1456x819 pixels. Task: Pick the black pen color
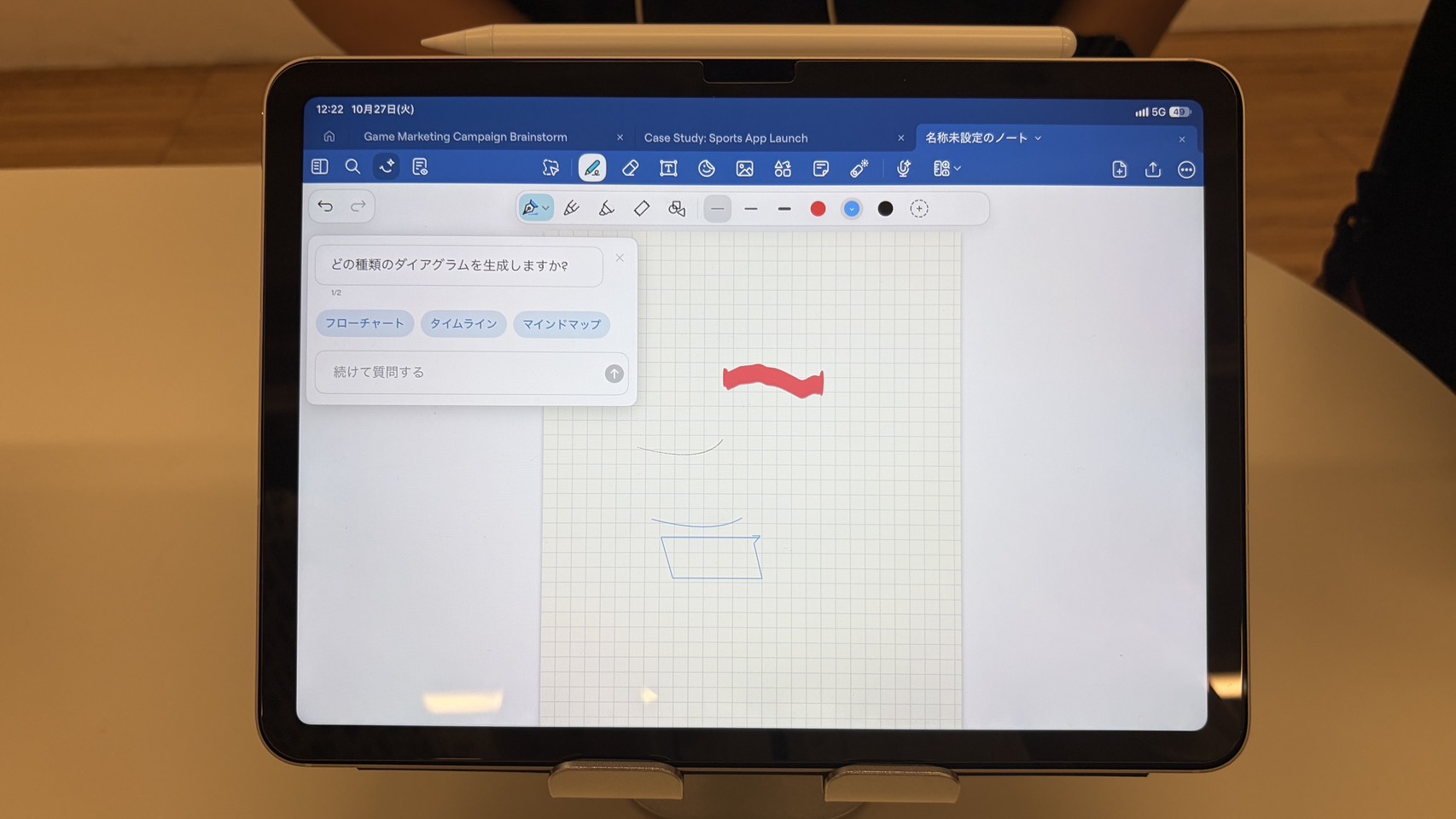[885, 209]
